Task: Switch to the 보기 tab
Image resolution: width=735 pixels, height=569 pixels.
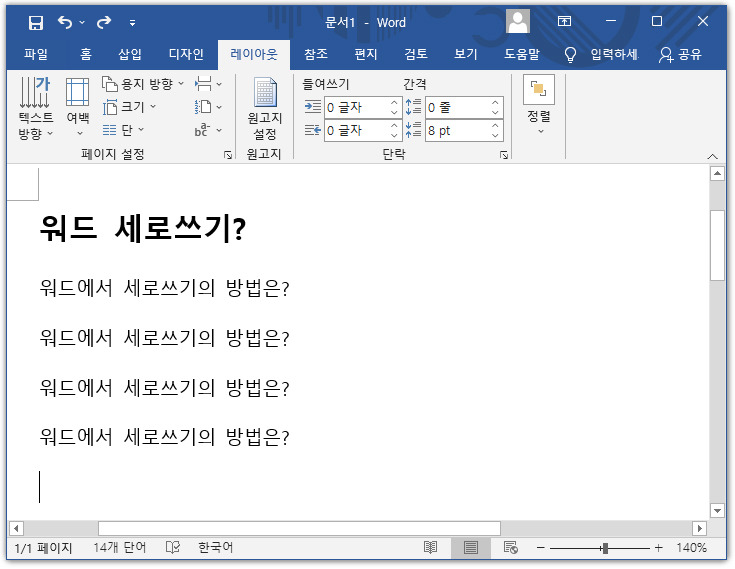Action: tap(465, 54)
